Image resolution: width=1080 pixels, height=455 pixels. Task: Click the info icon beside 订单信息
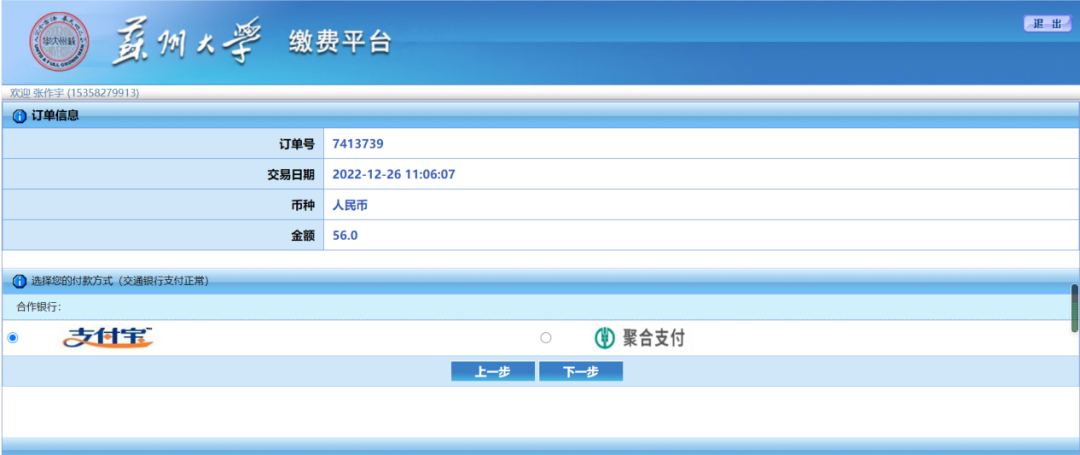coord(19,116)
